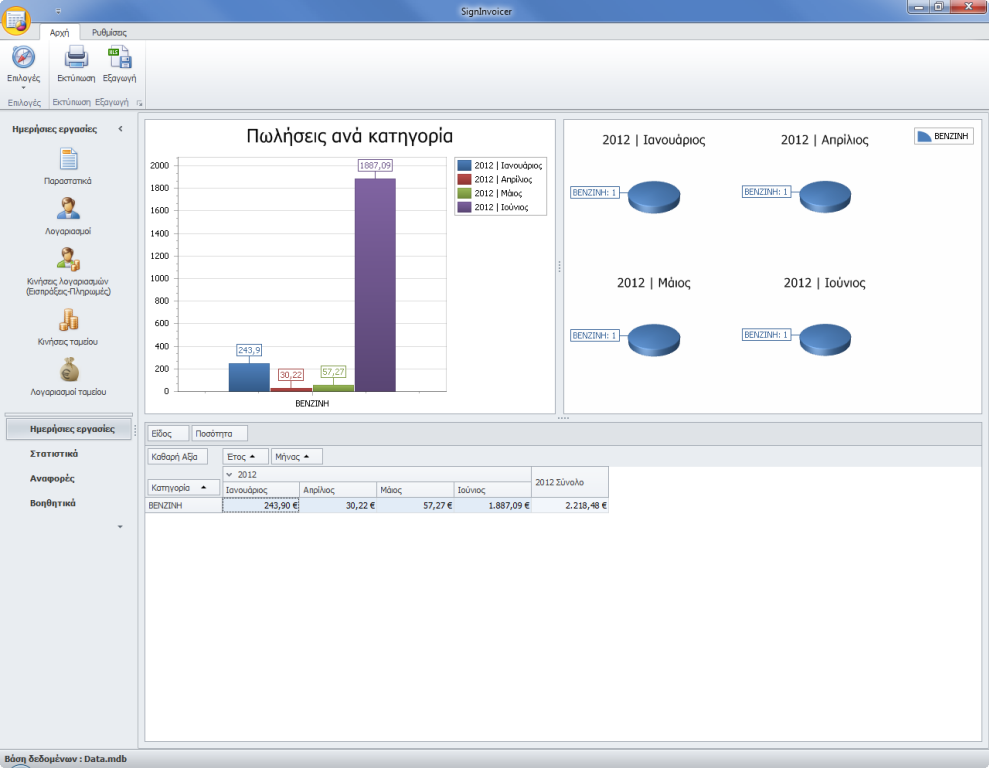Click the Μάιος column header
The height and width of the screenshot is (768, 989).
click(415, 490)
